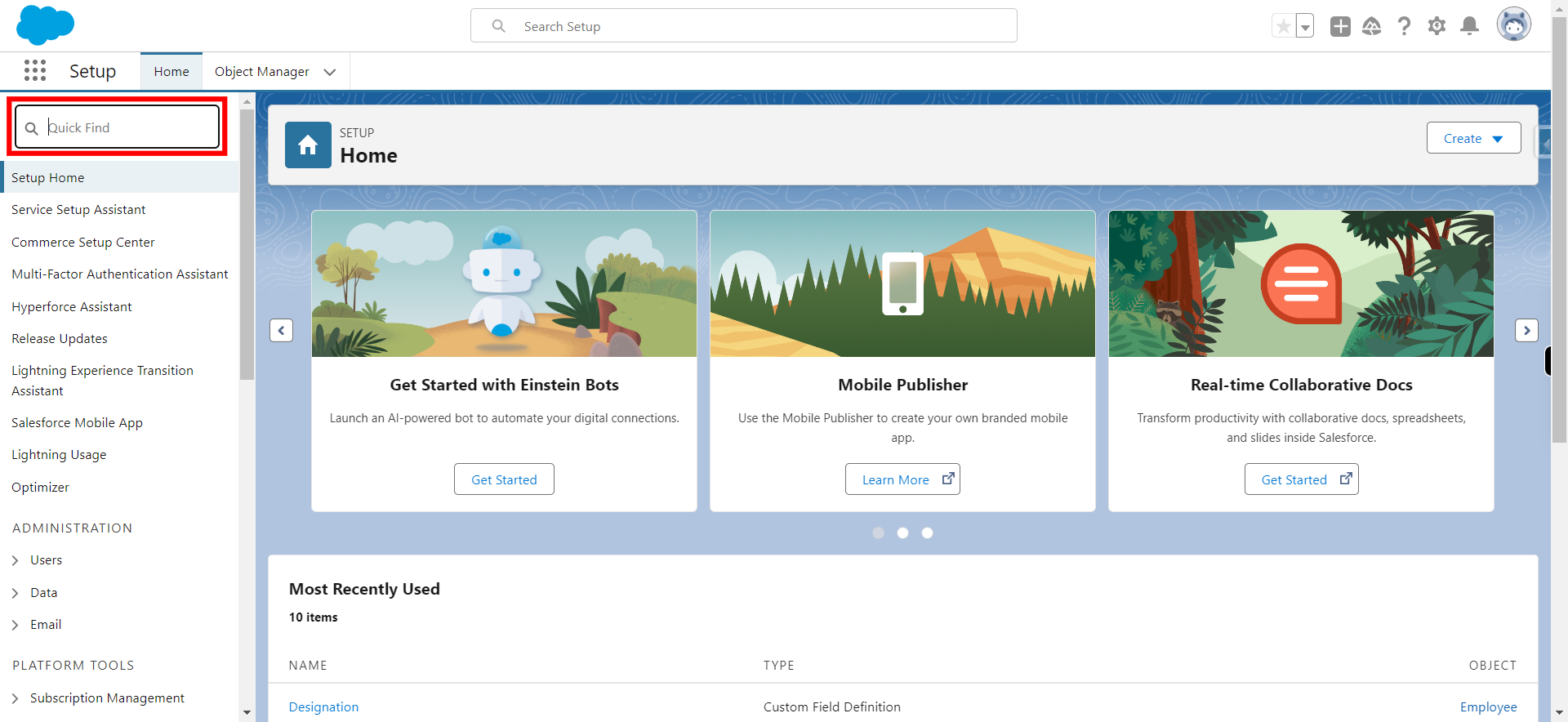Expand the Object Manager tab chevron

click(330, 72)
